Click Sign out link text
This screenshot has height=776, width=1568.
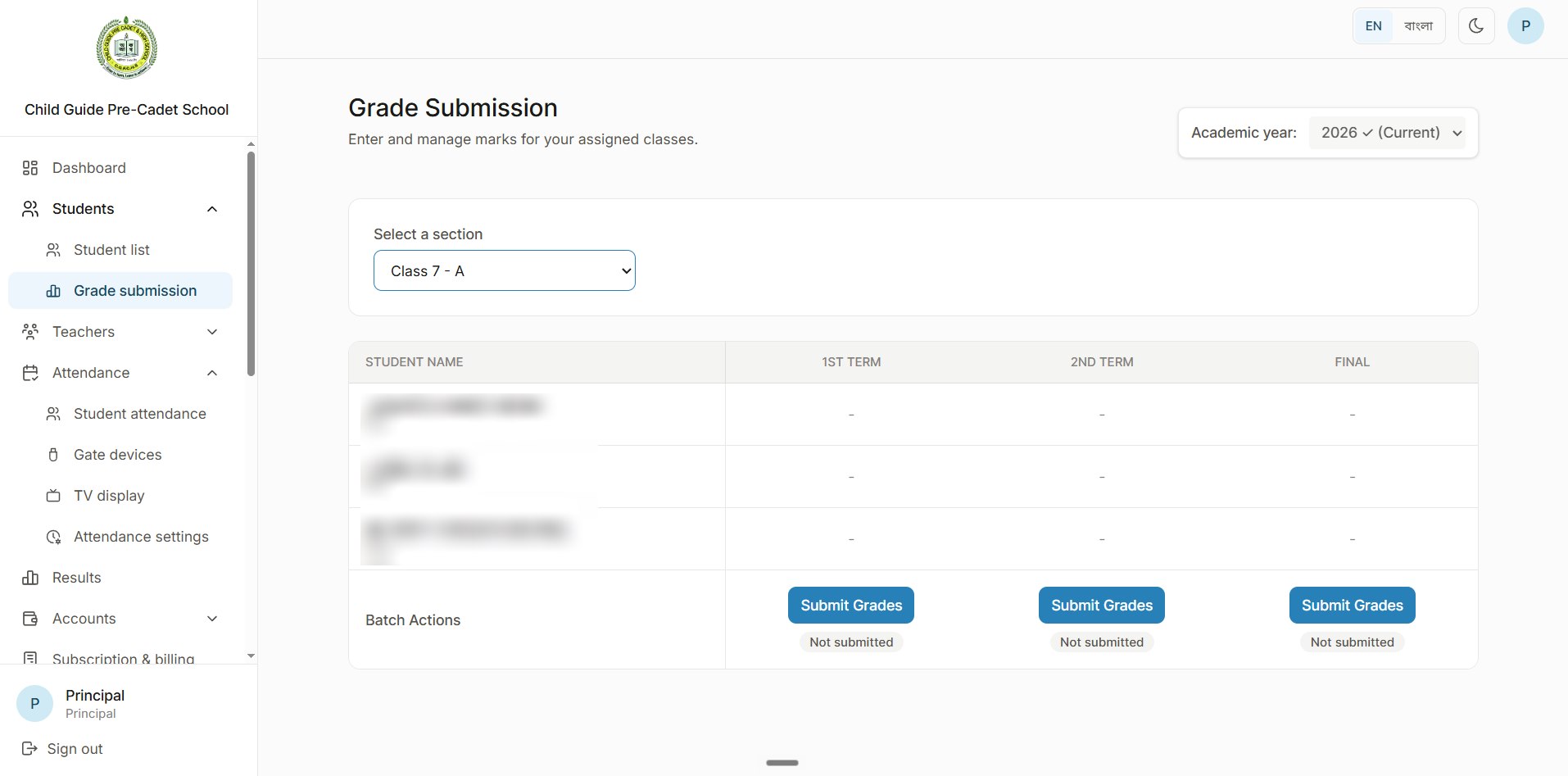(x=75, y=749)
